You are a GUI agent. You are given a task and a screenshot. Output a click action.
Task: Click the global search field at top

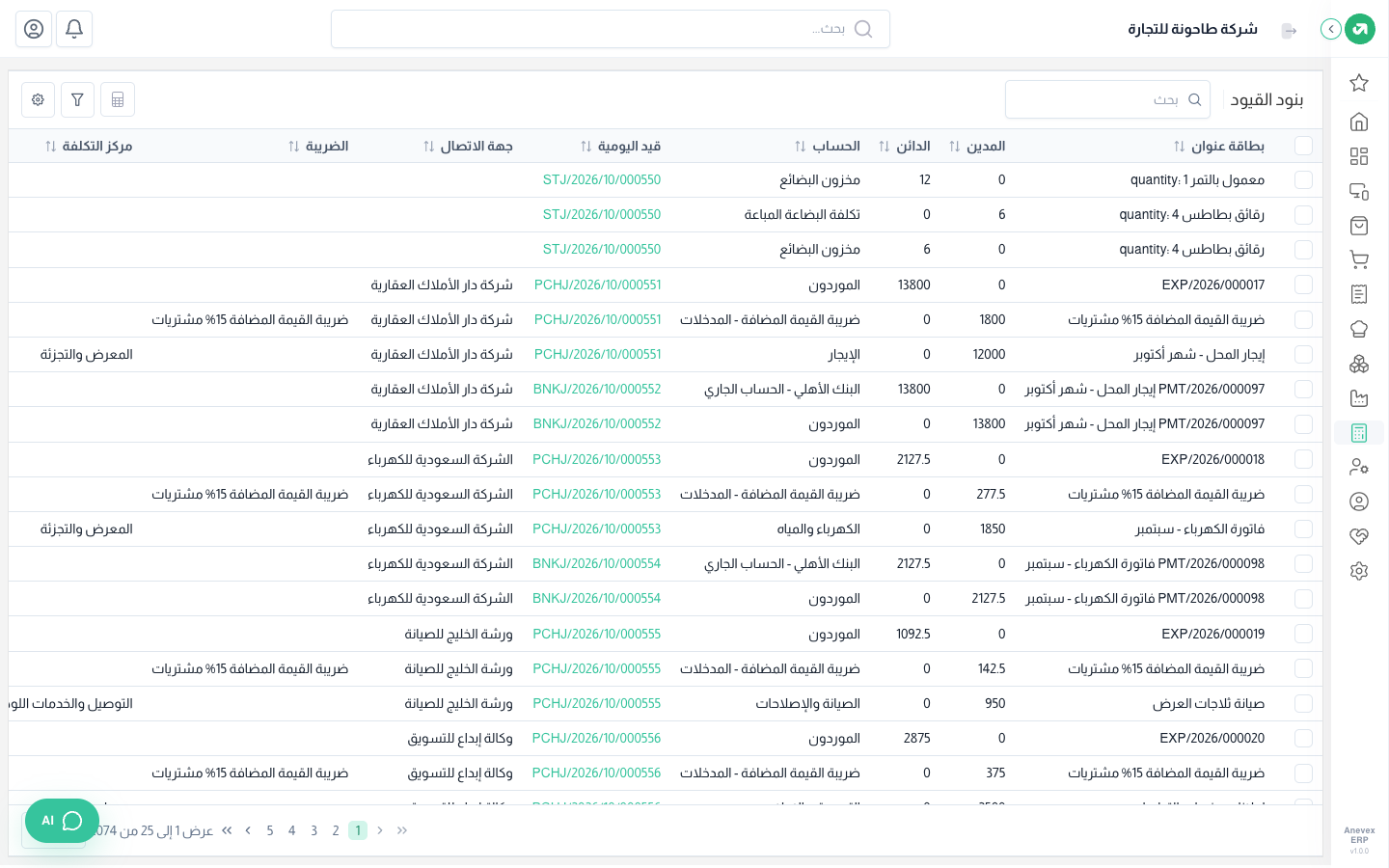pos(611,29)
